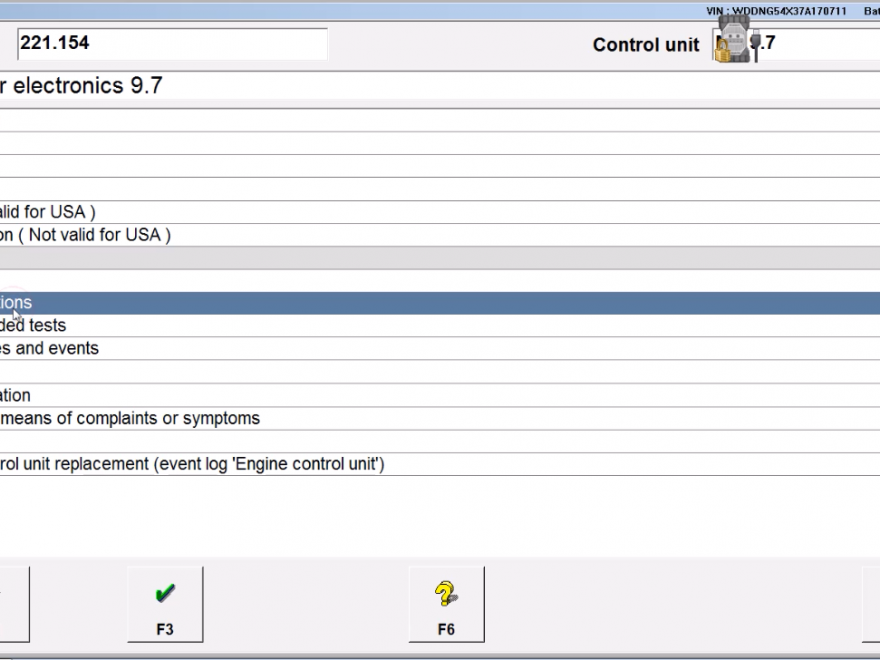
Task: Click the Control unit field ending in .7
Action: pyautogui.click(x=797, y=44)
